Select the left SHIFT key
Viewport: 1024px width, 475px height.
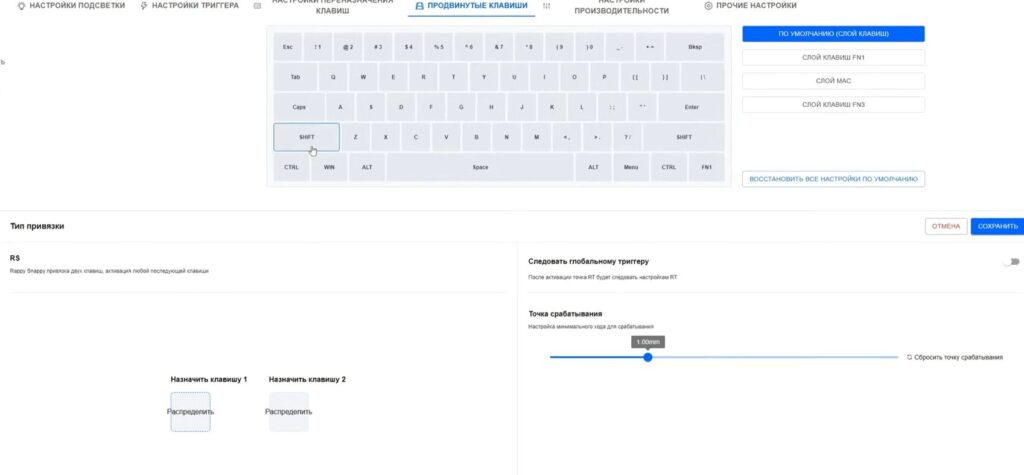click(x=306, y=137)
